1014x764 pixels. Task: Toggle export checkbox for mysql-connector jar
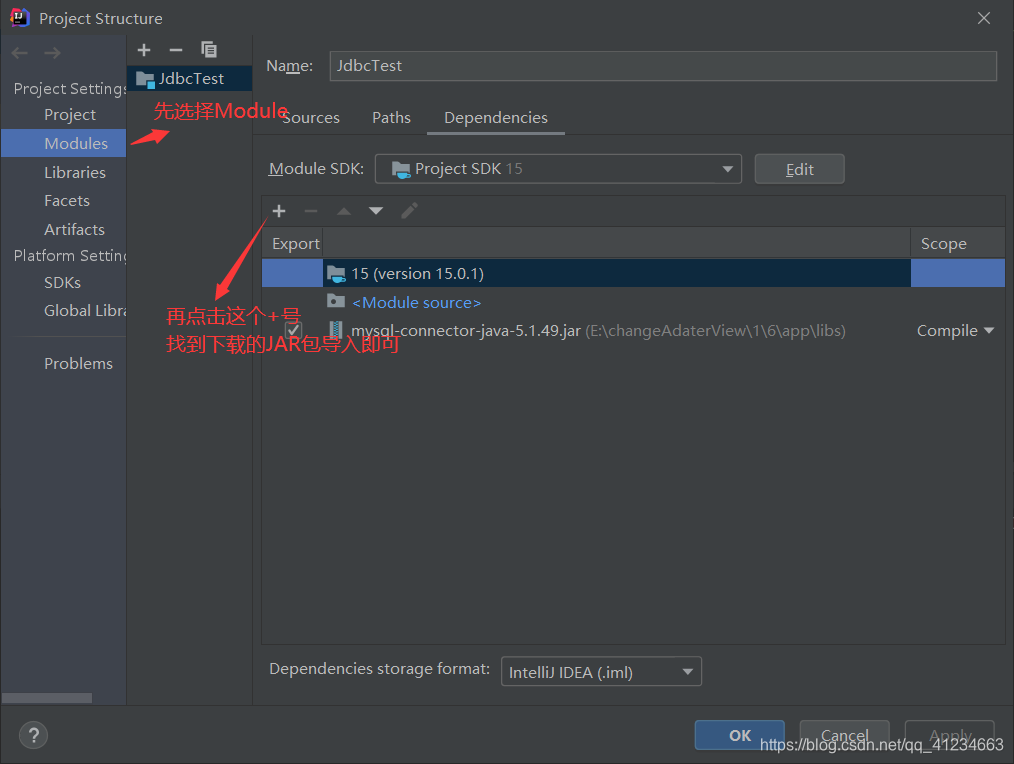pyautogui.click(x=294, y=331)
